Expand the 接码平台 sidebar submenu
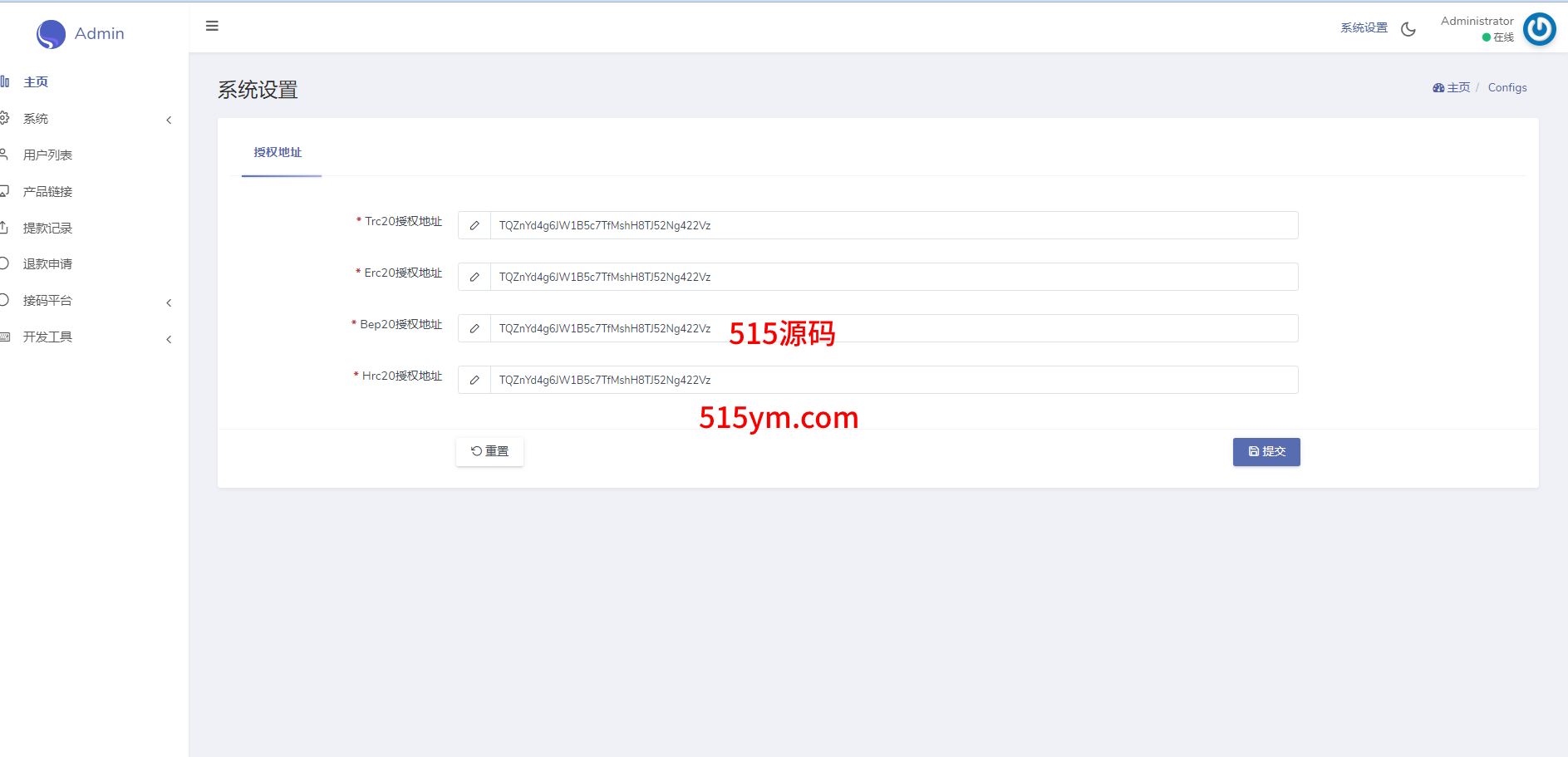1568x757 pixels. (x=169, y=303)
